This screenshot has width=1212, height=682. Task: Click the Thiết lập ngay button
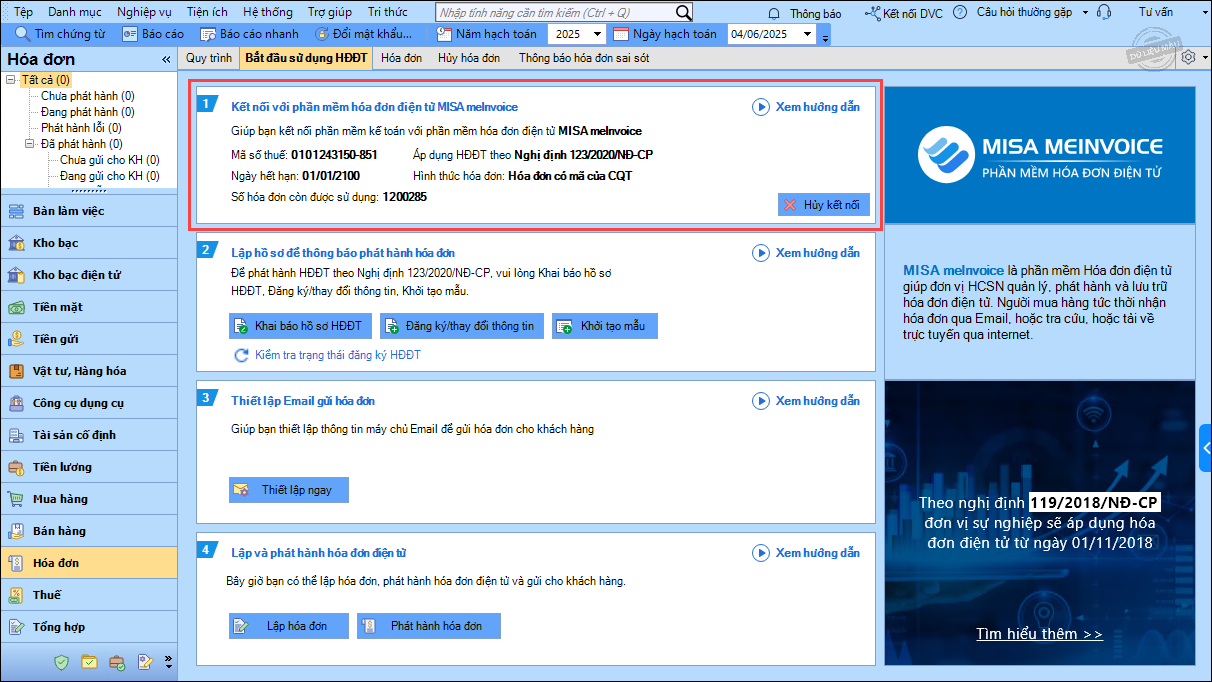click(288, 490)
